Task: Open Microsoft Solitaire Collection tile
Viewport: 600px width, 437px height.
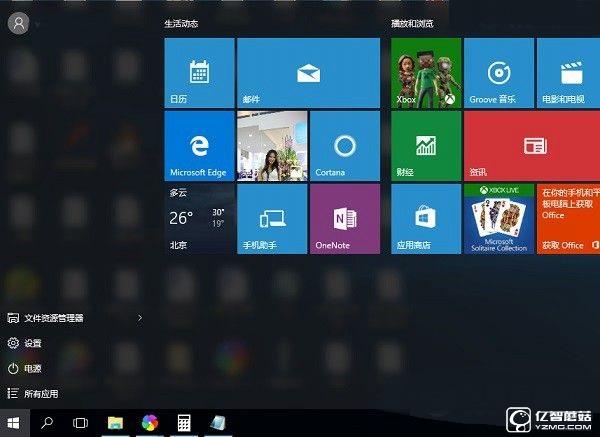Action: (499, 219)
